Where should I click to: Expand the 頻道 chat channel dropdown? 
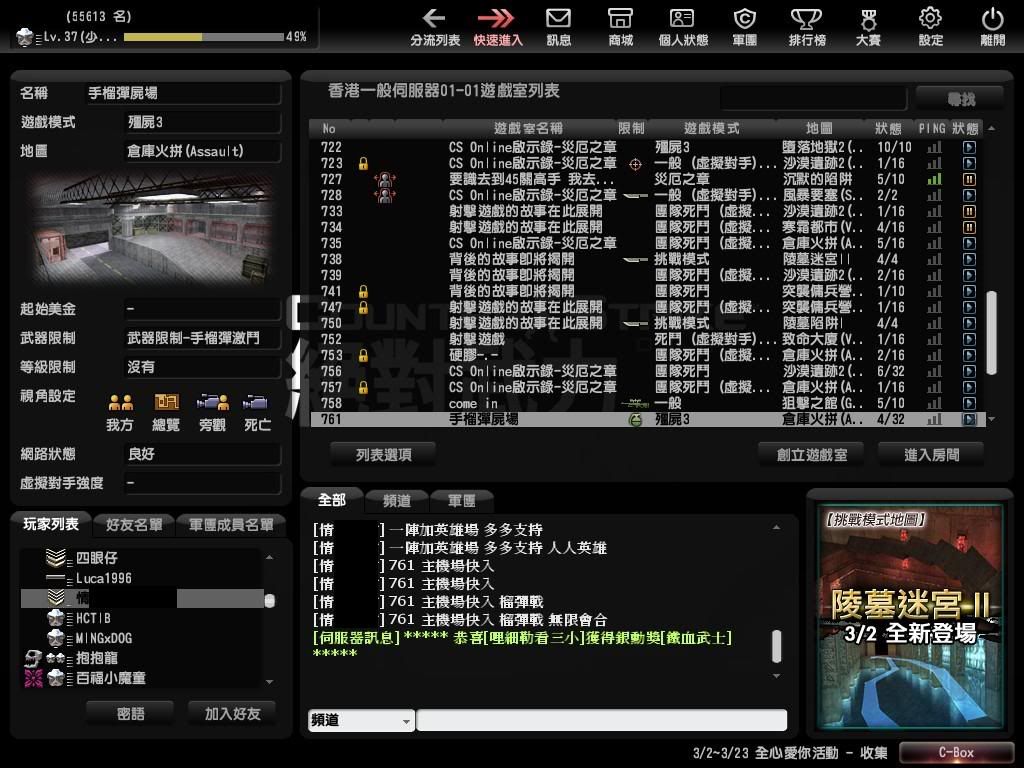click(x=360, y=720)
